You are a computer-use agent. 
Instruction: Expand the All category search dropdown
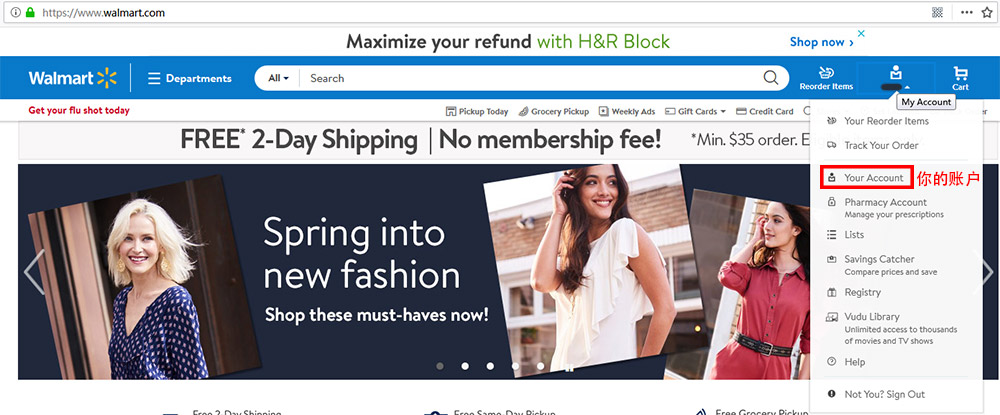[x=278, y=78]
